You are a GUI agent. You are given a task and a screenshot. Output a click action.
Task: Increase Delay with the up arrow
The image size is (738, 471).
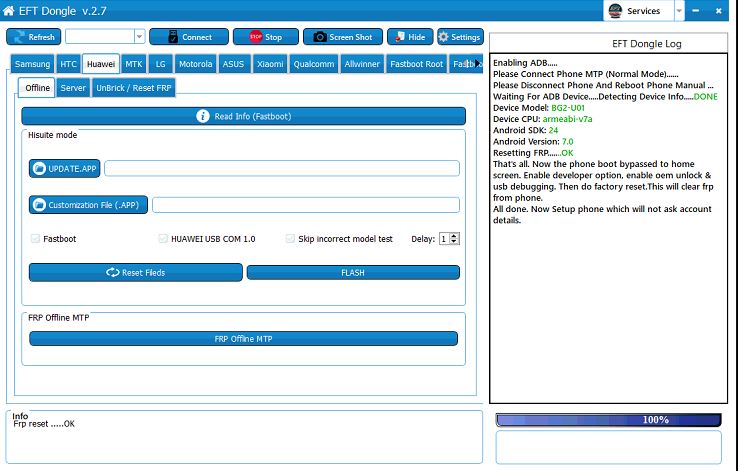pos(454,236)
